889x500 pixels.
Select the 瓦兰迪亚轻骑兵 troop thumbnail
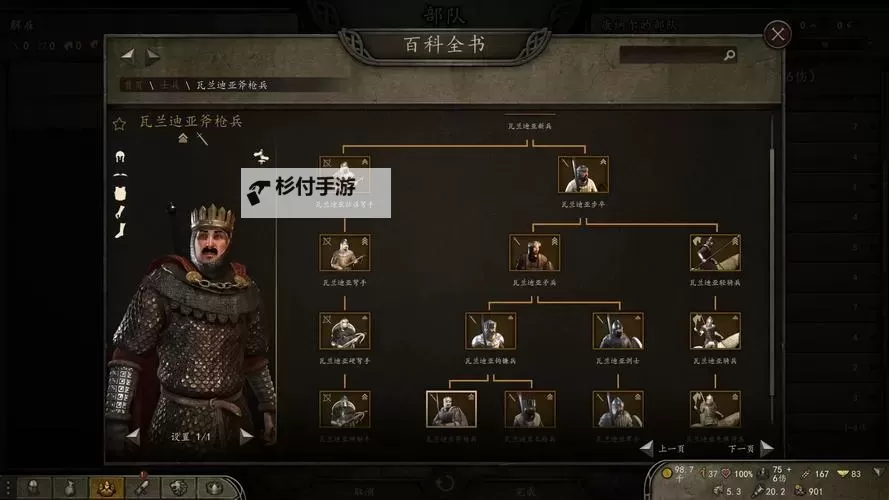point(715,253)
